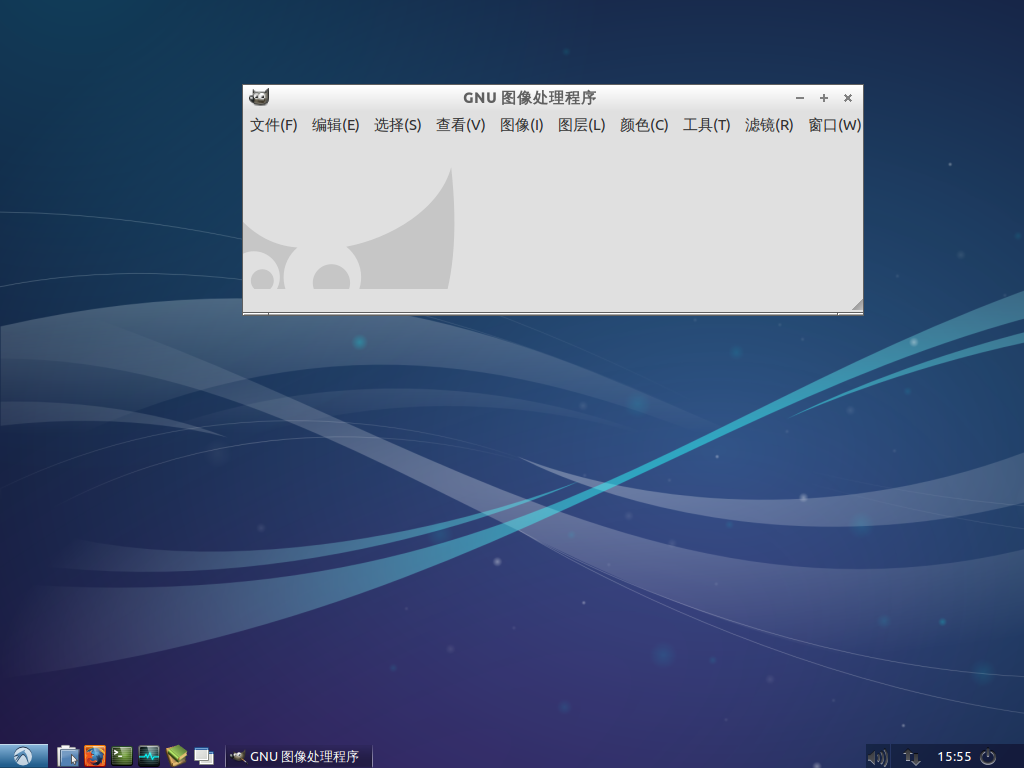Click the GIMP Wilber icon in title bar
The image size is (1024, 768).
[x=259, y=97]
